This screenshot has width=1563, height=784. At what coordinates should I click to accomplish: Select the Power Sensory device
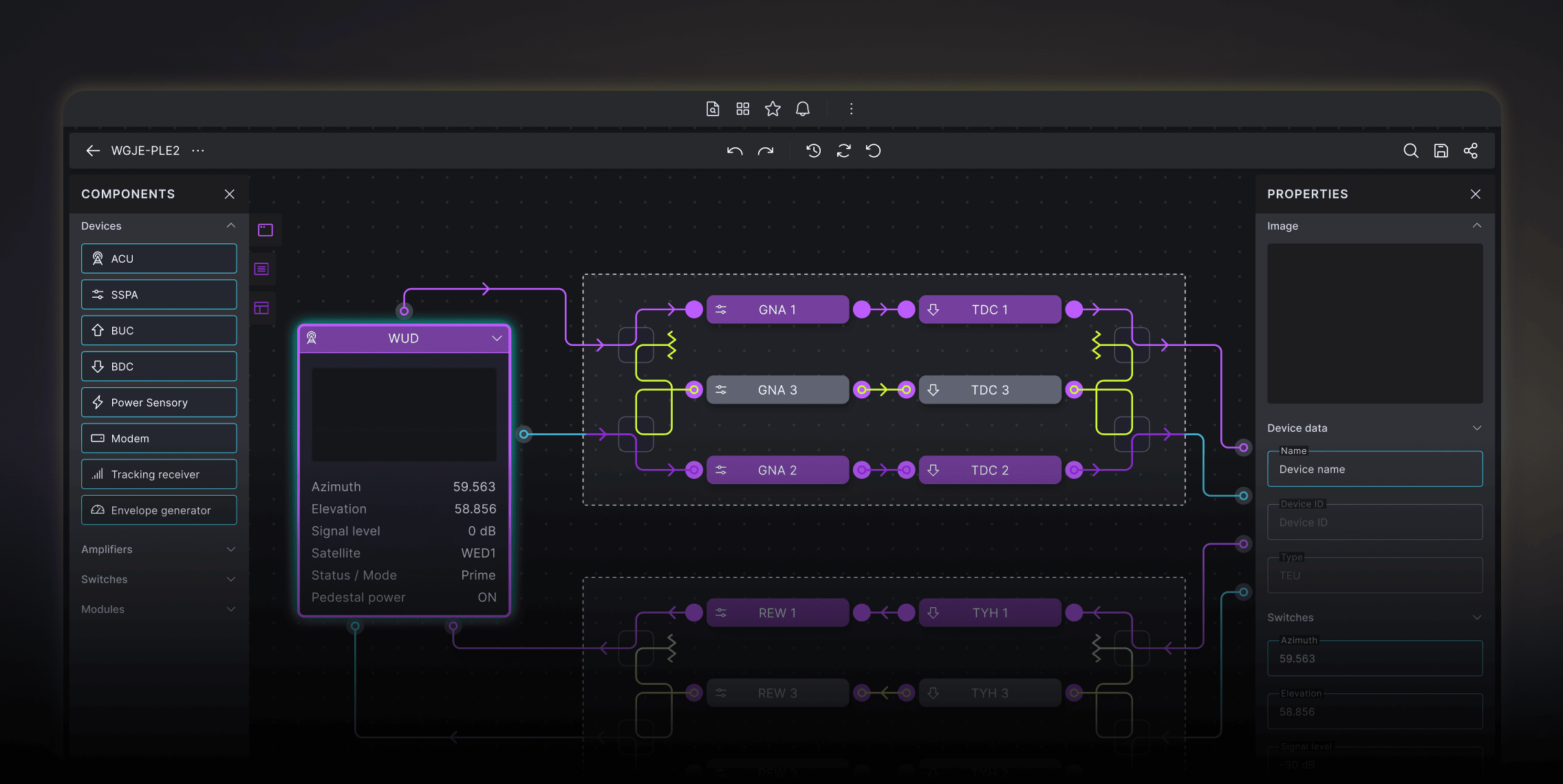coord(159,402)
